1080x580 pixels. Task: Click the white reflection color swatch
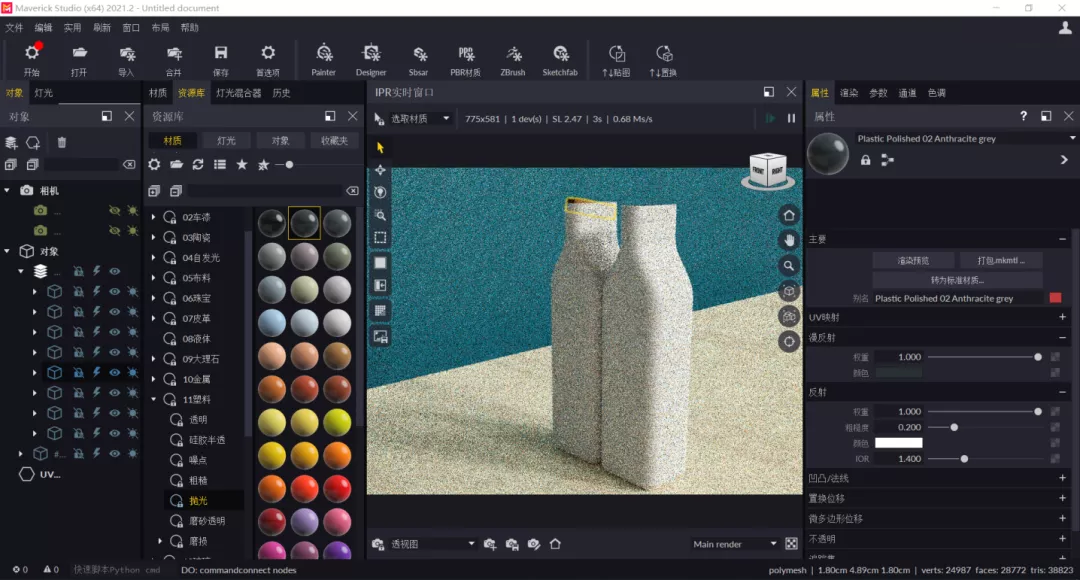coord(898,443)
